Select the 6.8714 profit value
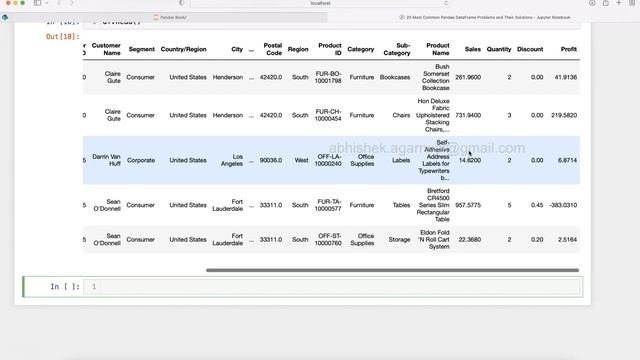The width and height of the screenshot is (640, 360). pos(567,160)
